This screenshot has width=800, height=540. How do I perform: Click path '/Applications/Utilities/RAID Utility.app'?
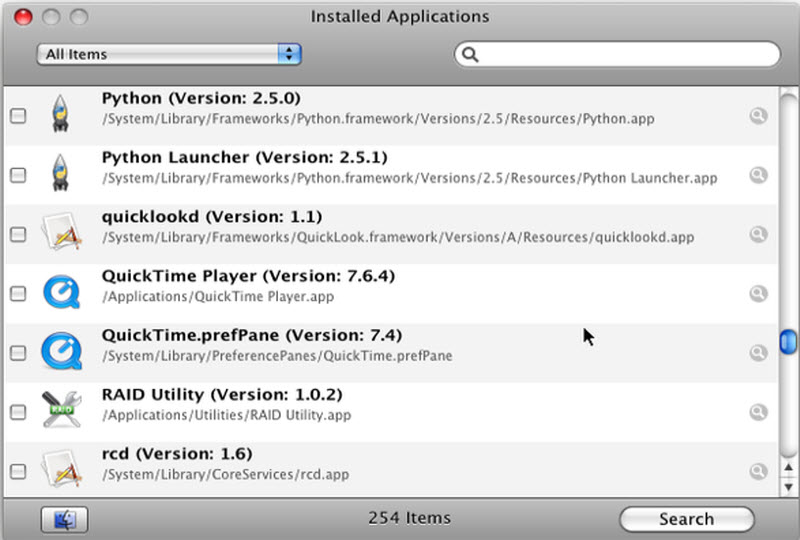tap(227, 415)
